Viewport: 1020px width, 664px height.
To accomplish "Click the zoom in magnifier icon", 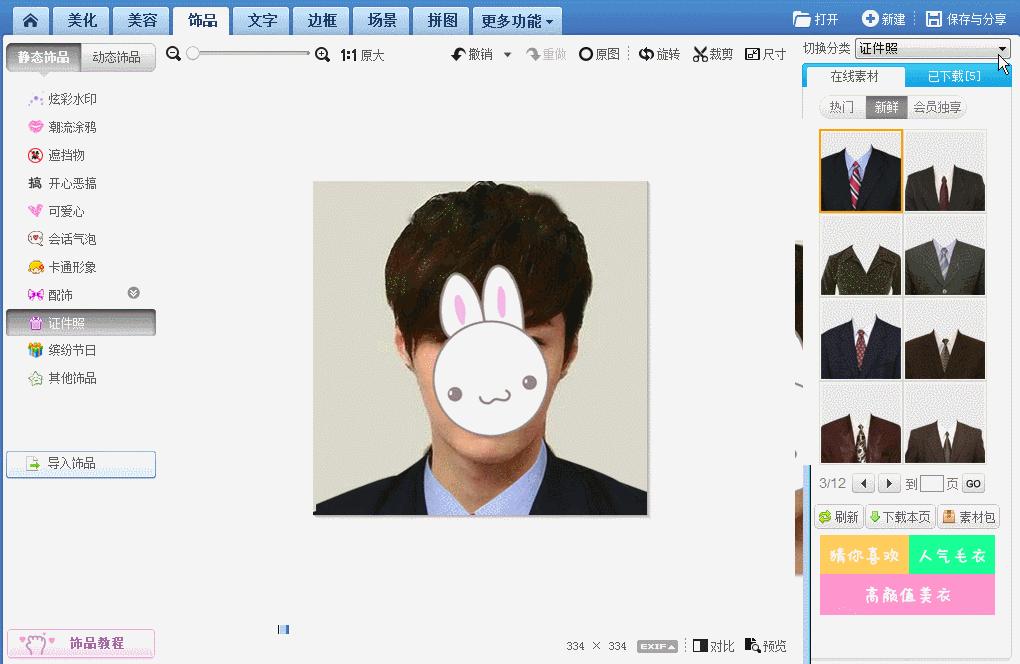I will (322, 55).
